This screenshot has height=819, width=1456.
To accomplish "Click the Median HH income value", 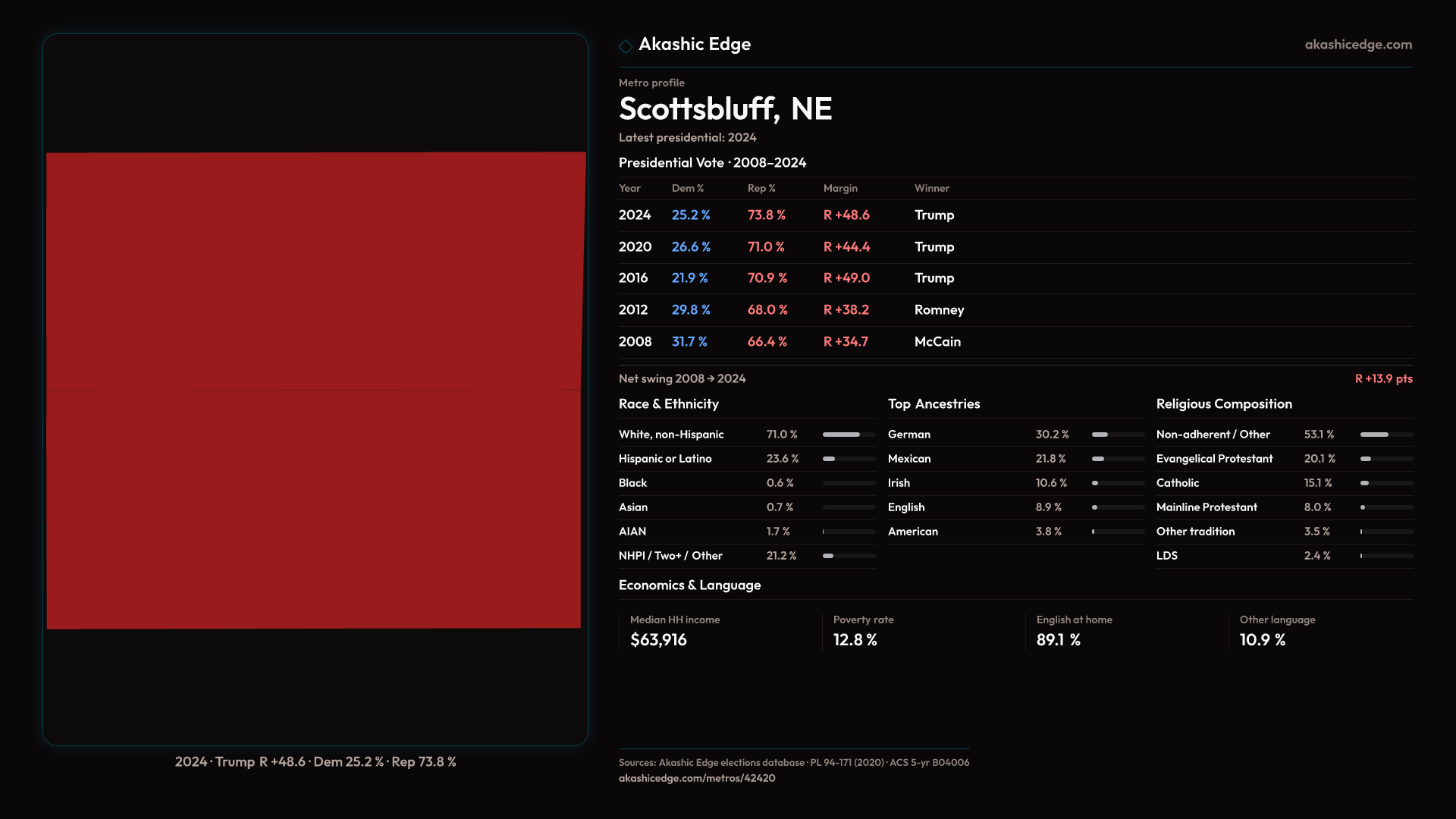I will [658, 640].
